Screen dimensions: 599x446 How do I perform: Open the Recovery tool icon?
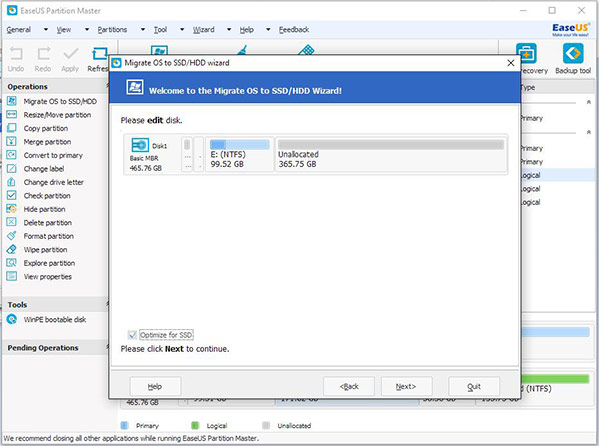pos(526,53)
